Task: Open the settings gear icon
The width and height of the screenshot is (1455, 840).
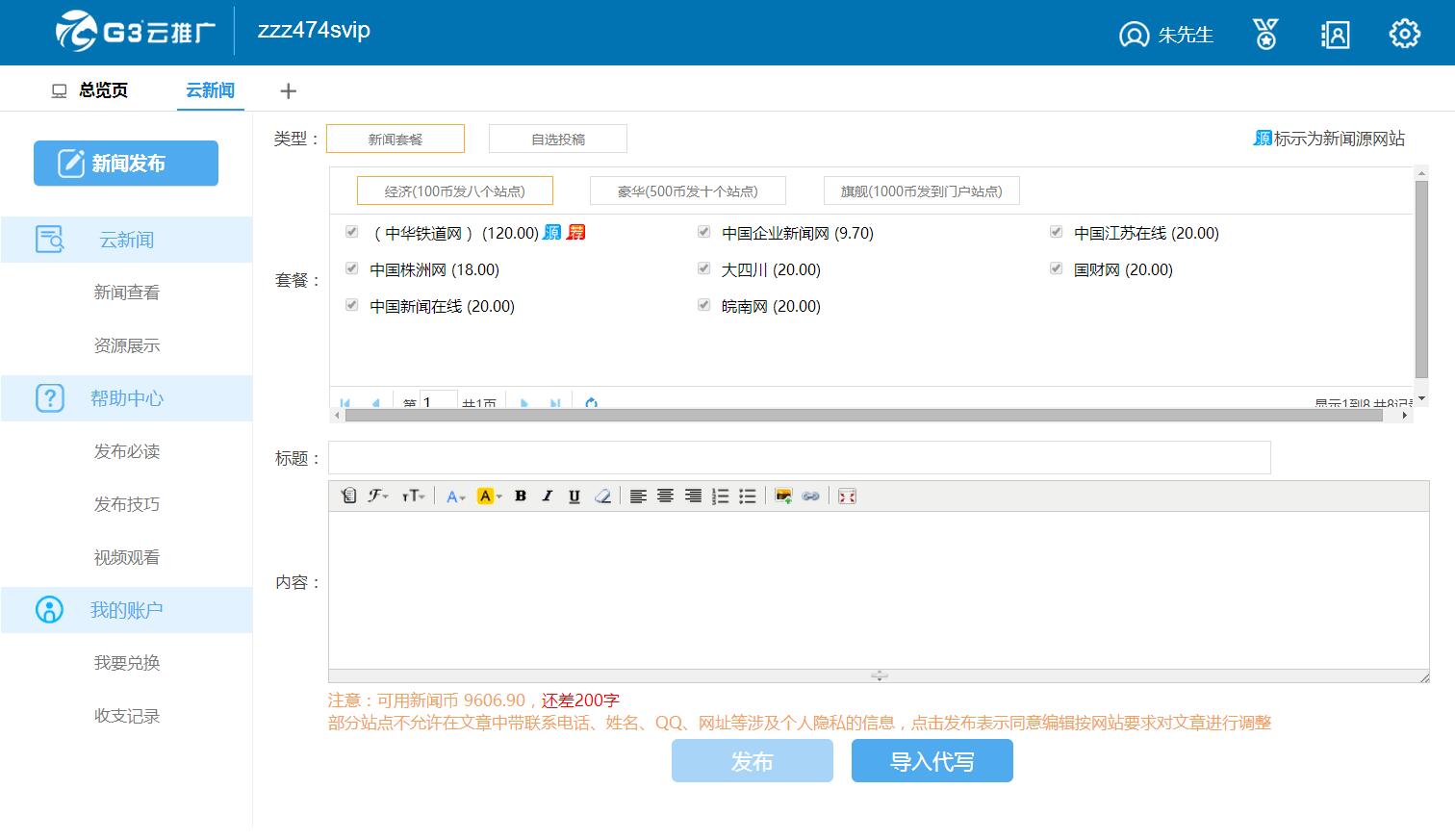Action: [1404, 34]
